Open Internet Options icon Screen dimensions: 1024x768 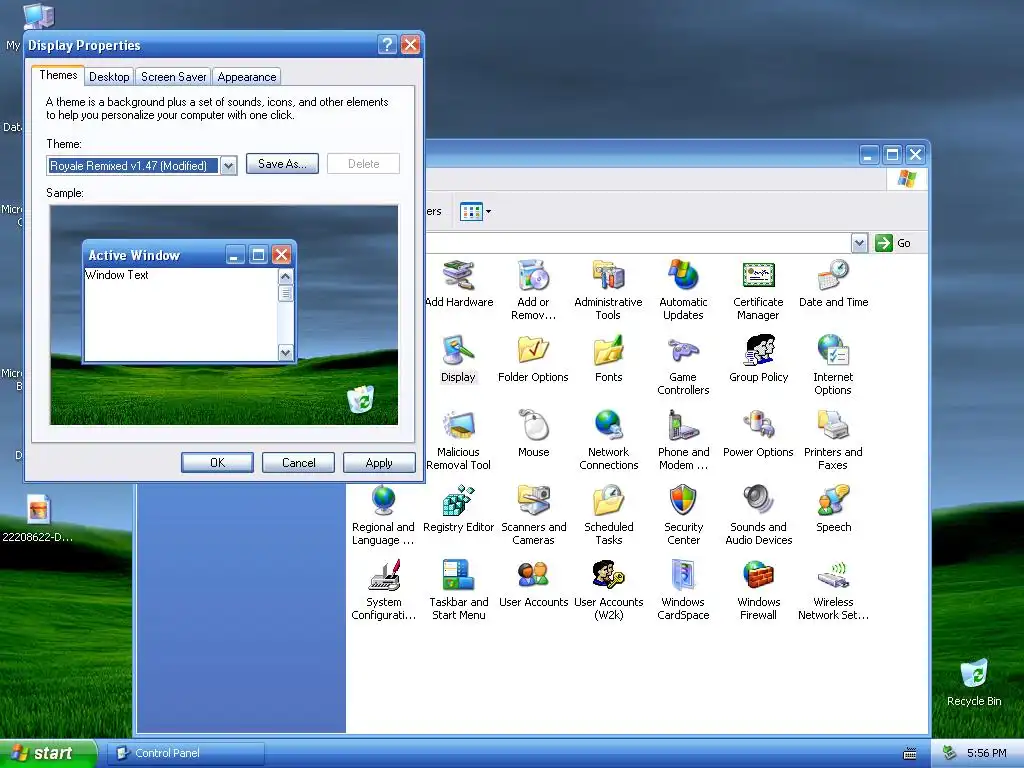(833, 365)
